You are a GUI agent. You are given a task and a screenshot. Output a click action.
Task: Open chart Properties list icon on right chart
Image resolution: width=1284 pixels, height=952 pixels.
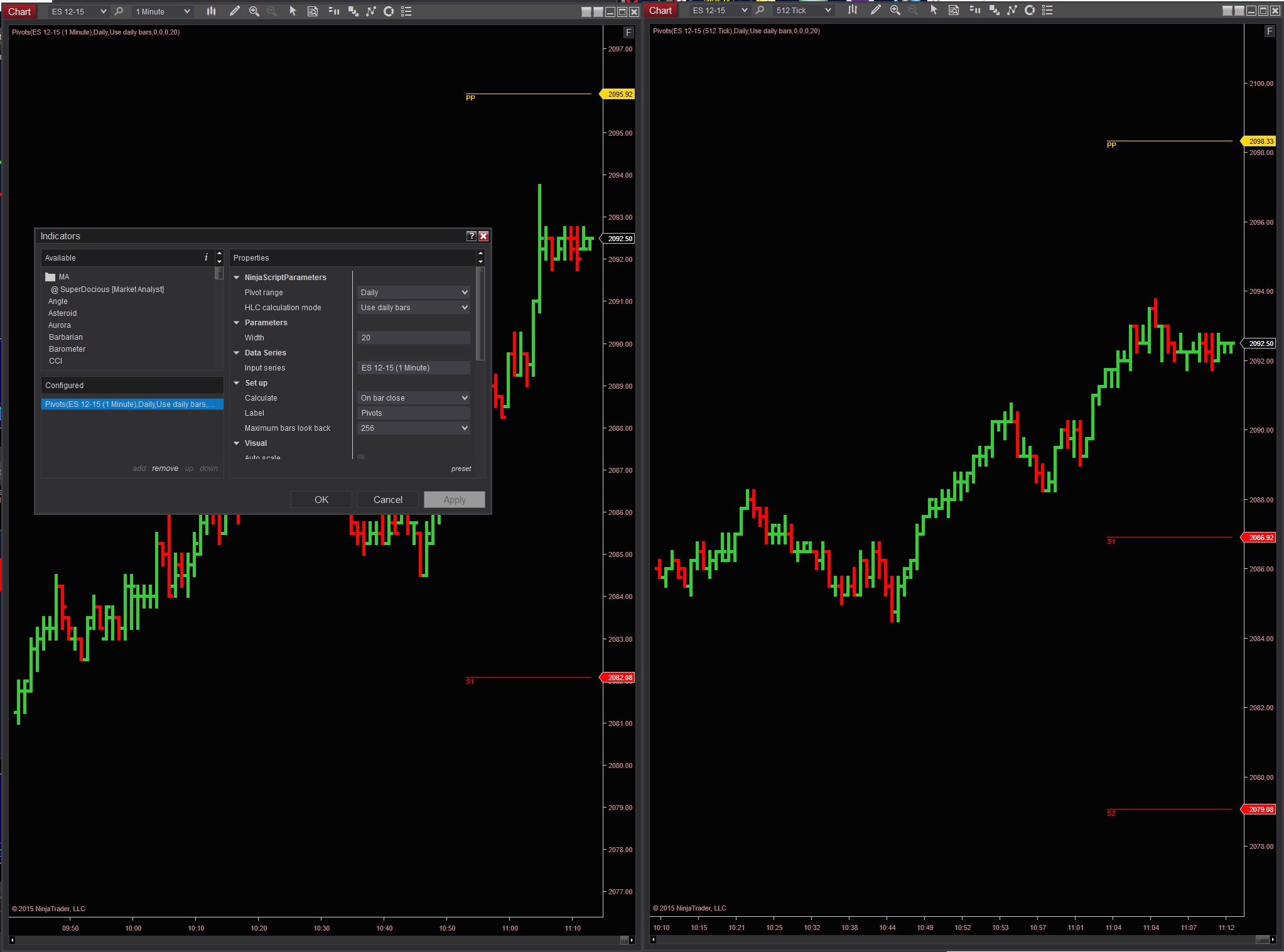pyautogui.click(x=1047, y=10)
